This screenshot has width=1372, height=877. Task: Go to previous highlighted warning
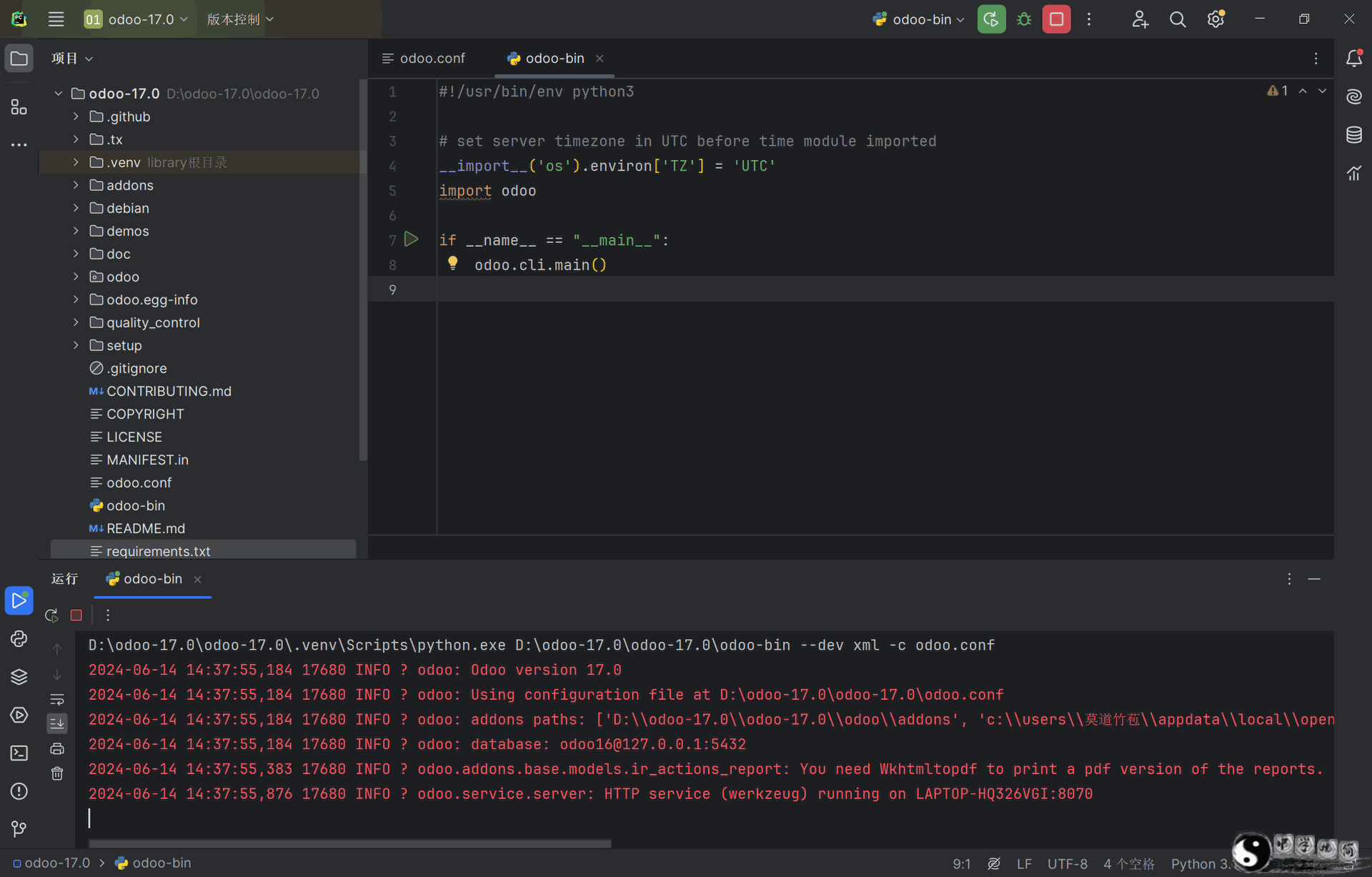(1303, 91)
